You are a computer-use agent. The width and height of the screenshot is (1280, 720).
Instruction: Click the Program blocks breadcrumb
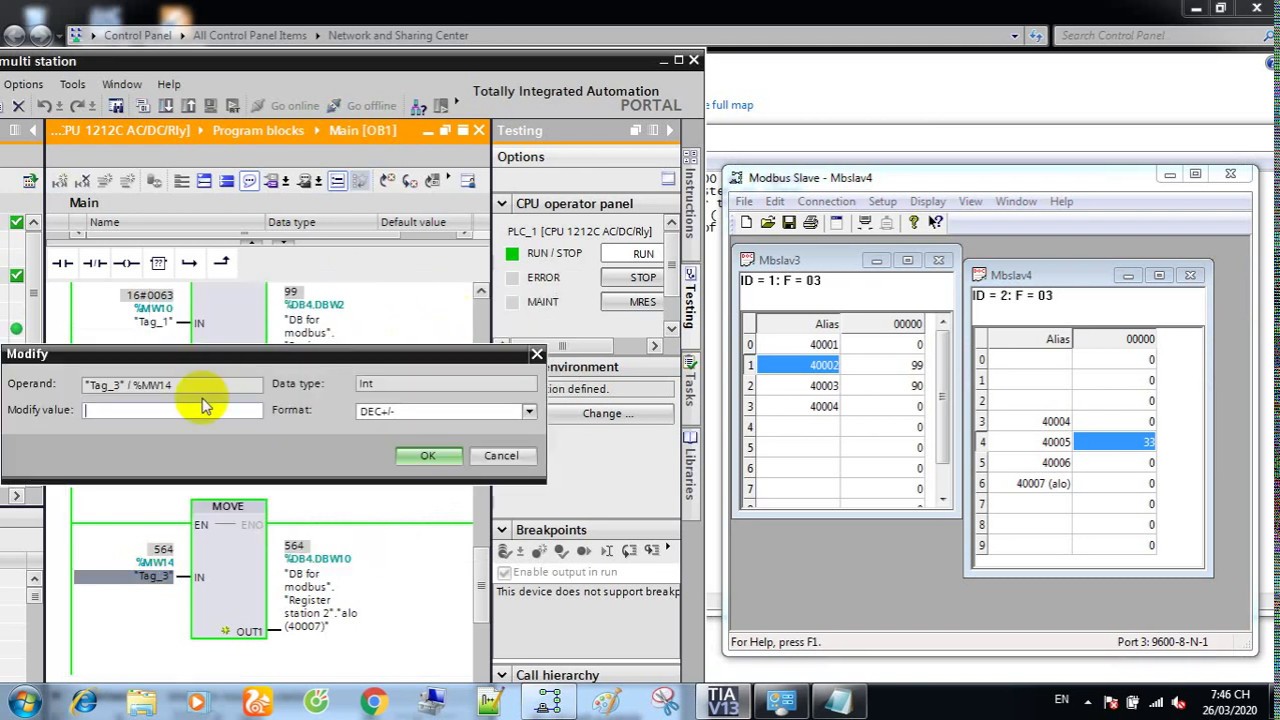[x=258, y=131]
